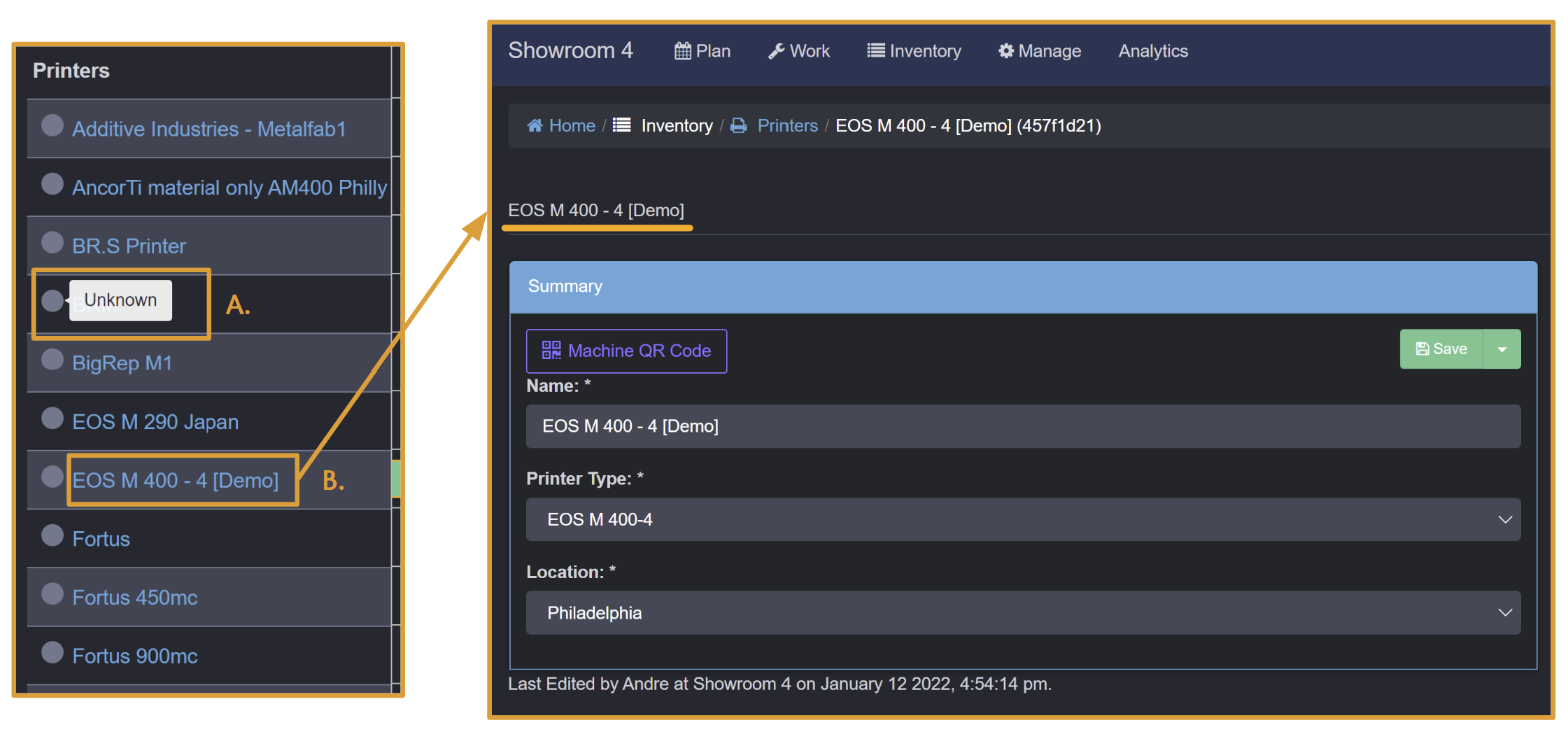Open the Plan menu
This screenshot has height=739, width=1568.
point(702,51)
